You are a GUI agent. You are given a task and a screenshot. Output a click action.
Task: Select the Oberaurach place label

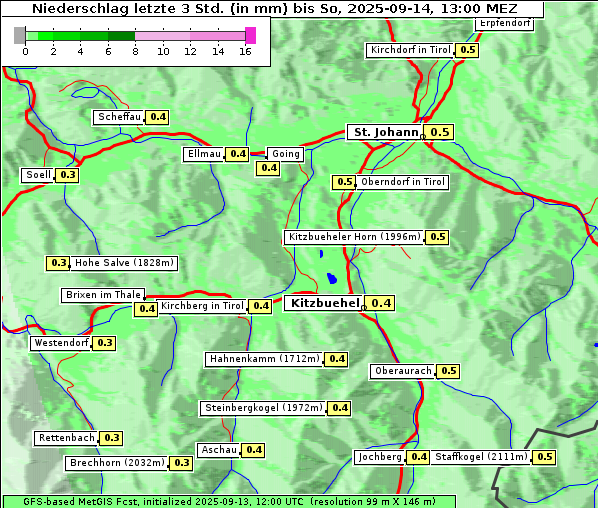[x=403, y=371]
